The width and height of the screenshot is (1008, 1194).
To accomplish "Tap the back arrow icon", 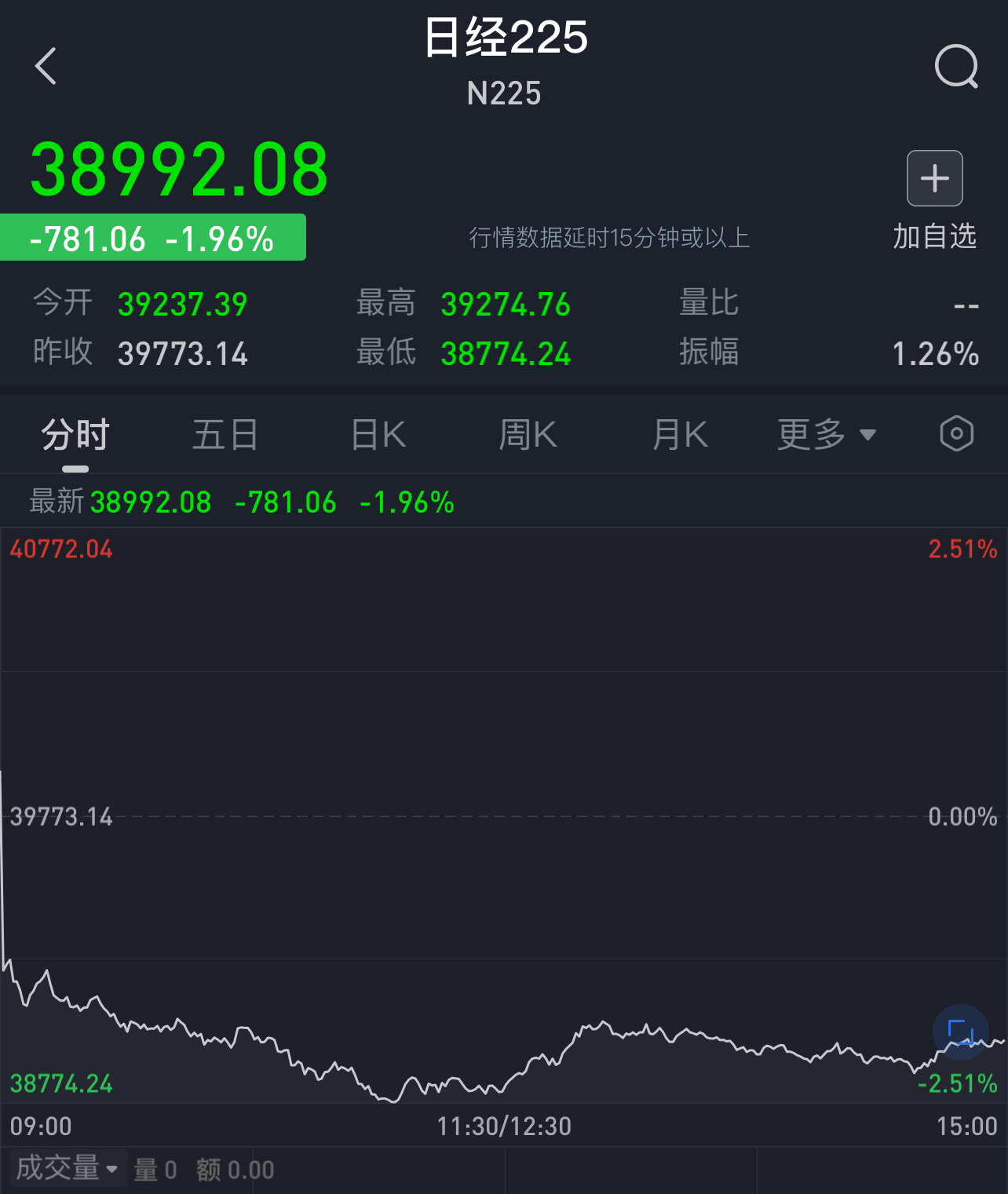I will [46, 66].
